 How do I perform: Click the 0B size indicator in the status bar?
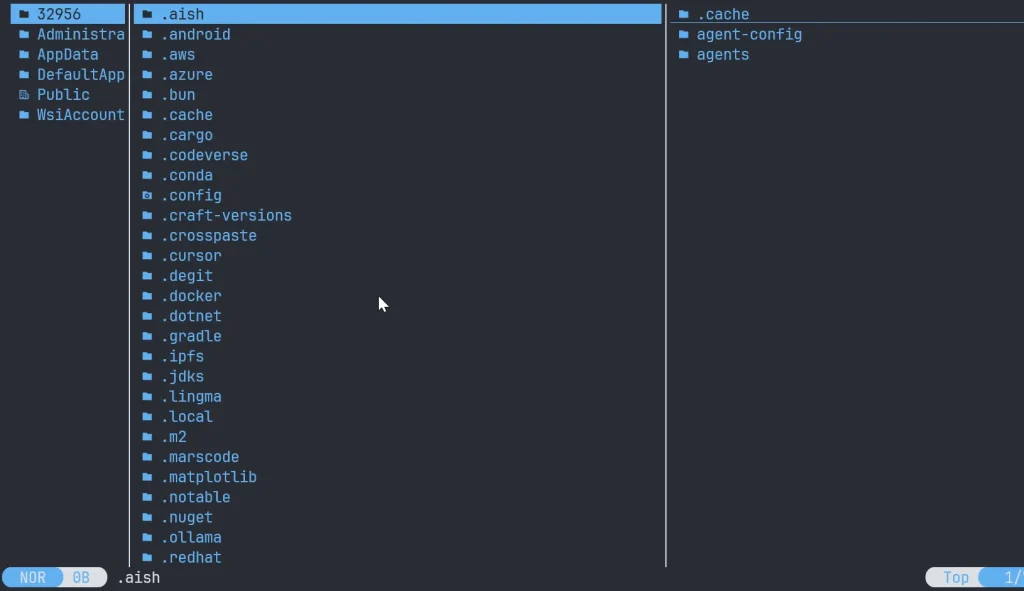81,578
